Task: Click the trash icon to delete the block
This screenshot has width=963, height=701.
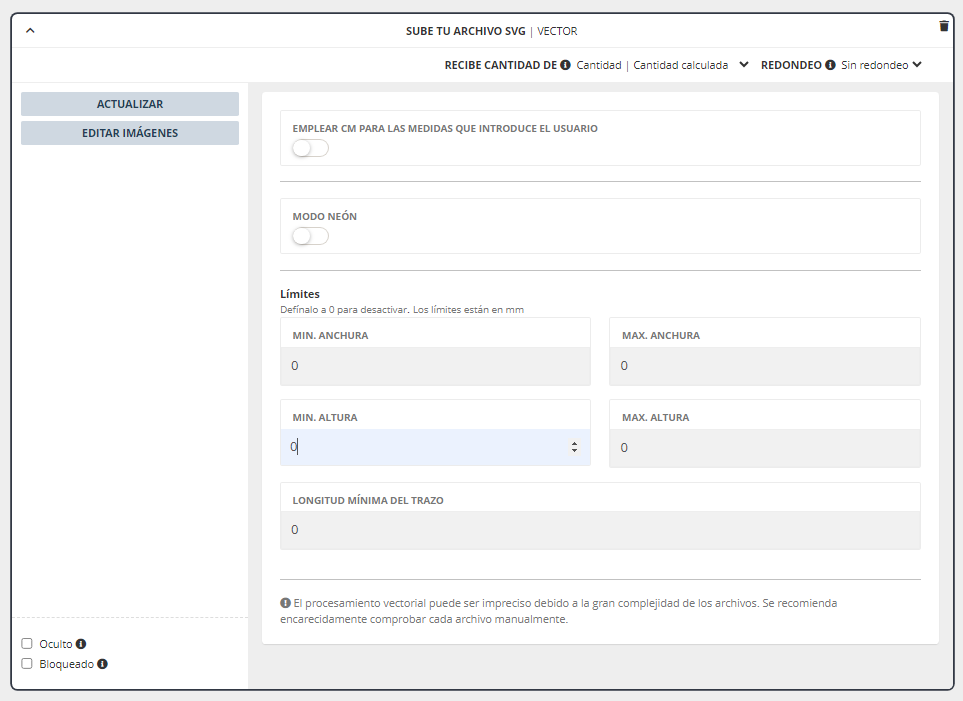Action: click(x=944, y=27)
